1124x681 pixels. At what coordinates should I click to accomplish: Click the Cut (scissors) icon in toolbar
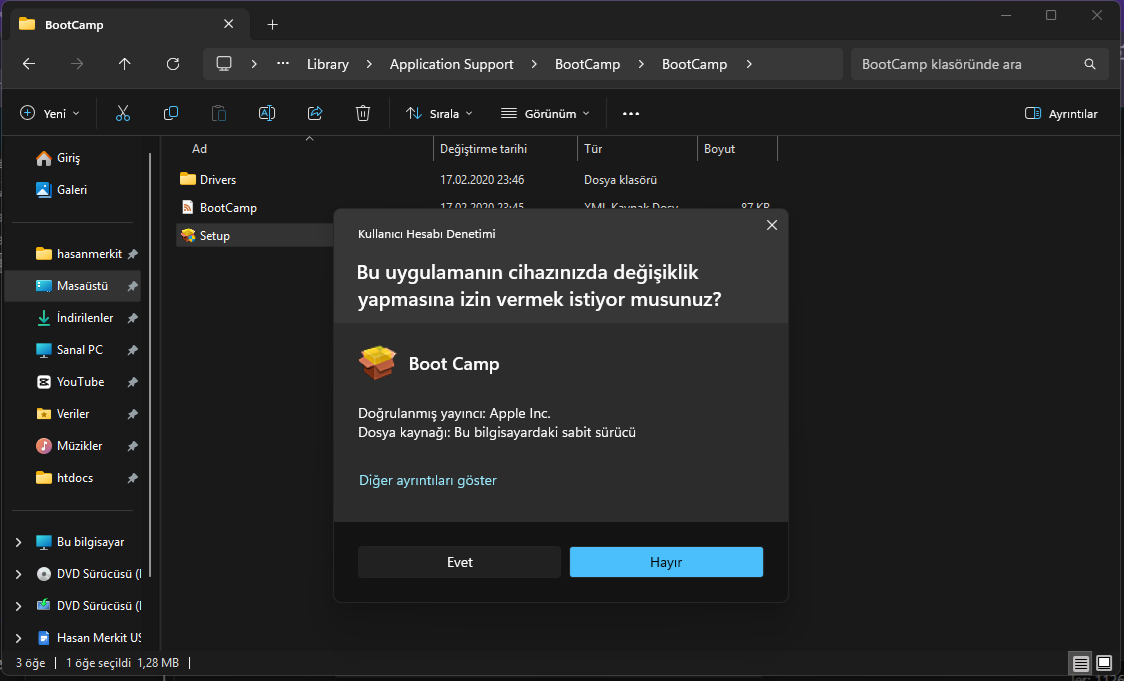[123, 113]
